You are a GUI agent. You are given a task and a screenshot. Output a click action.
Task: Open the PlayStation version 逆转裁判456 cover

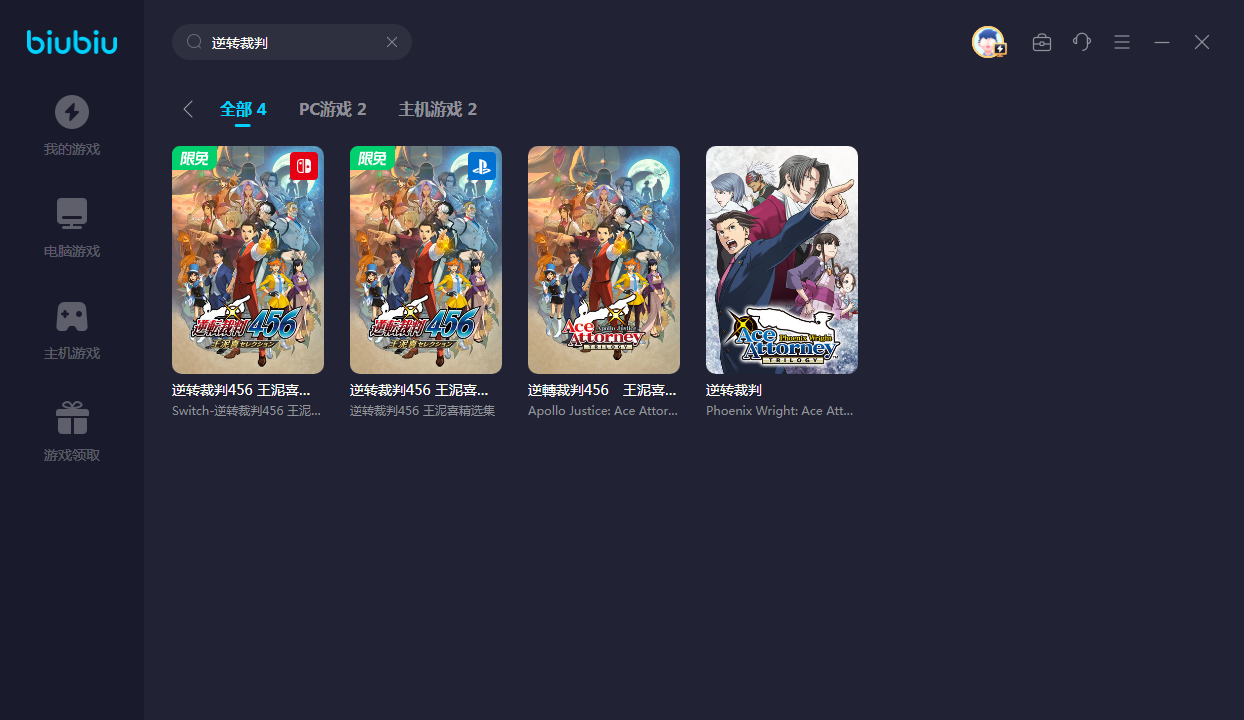click(426, 260)
